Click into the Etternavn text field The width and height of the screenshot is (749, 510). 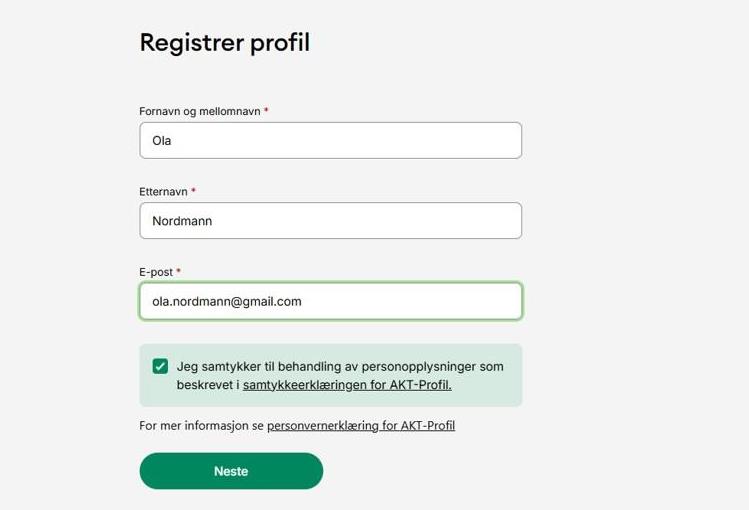[x=330, y=221]
